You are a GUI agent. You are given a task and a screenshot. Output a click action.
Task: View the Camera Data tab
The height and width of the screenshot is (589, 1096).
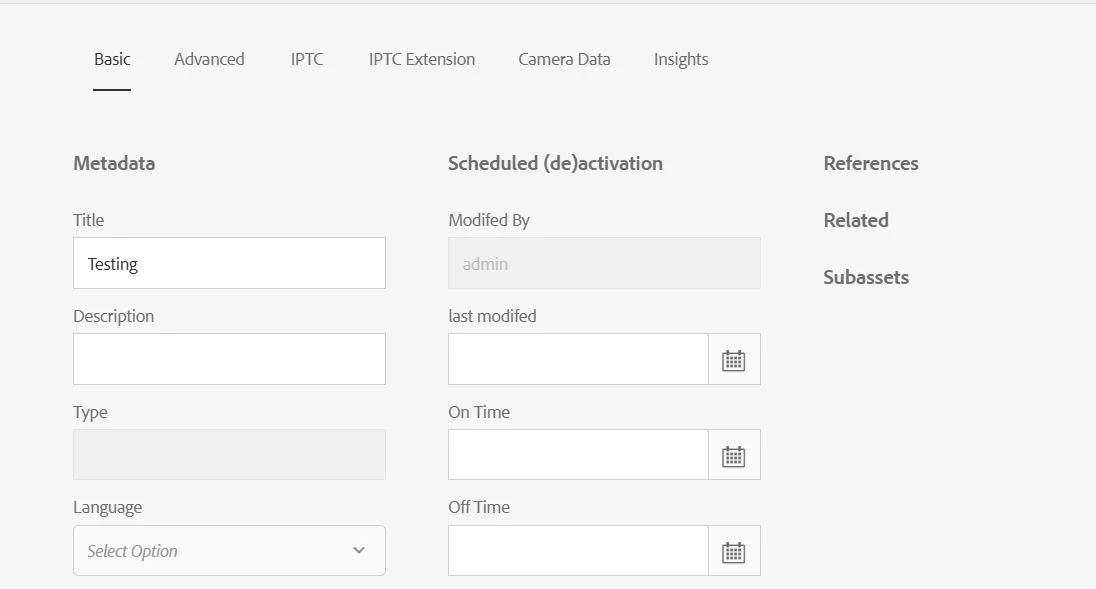(x=564, y=60)
